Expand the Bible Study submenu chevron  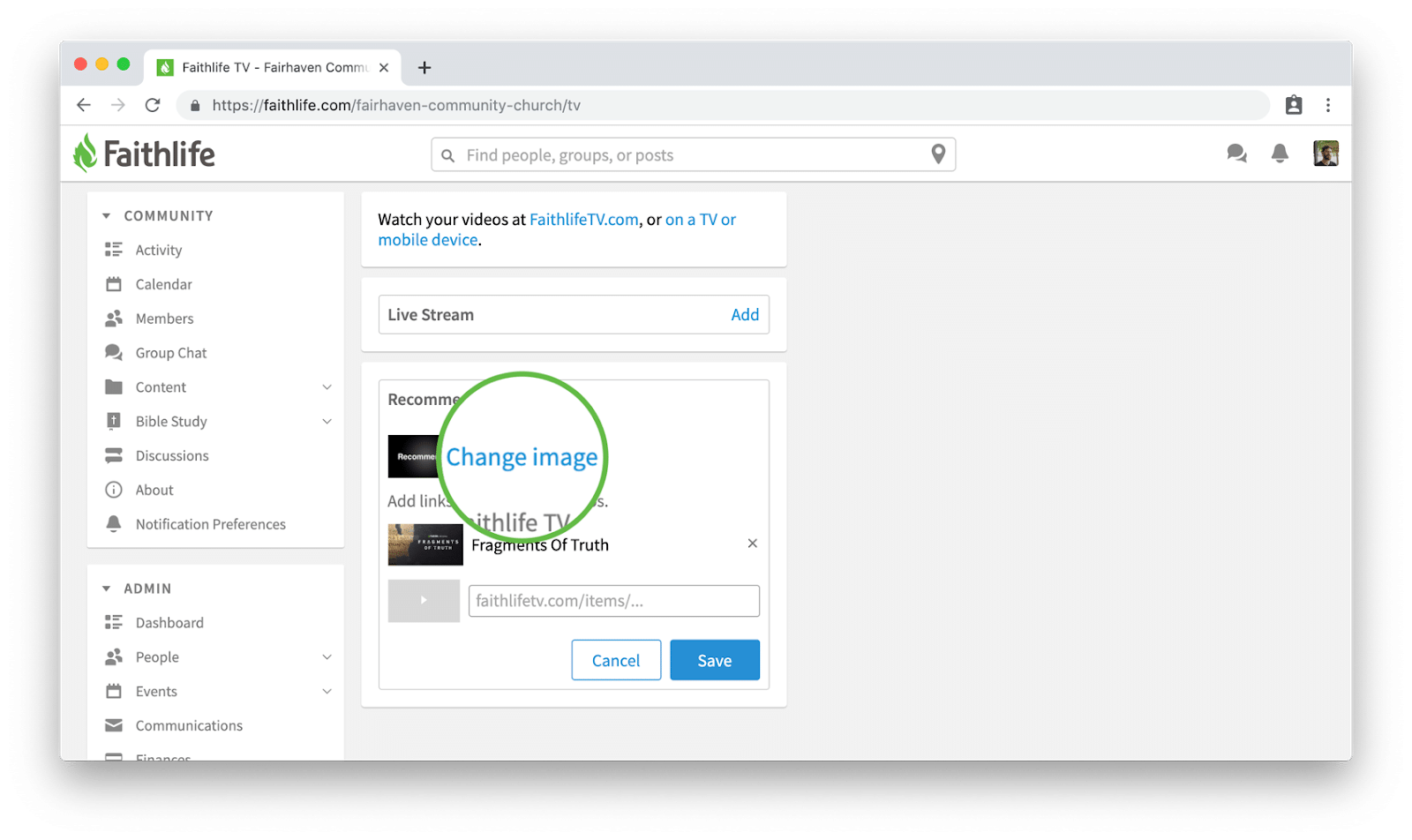coord(327,422)
